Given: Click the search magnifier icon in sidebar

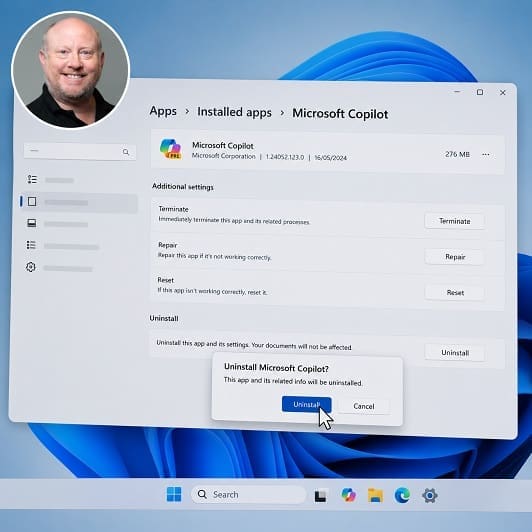Looking at the screenshot, I should tap(126, 152).
